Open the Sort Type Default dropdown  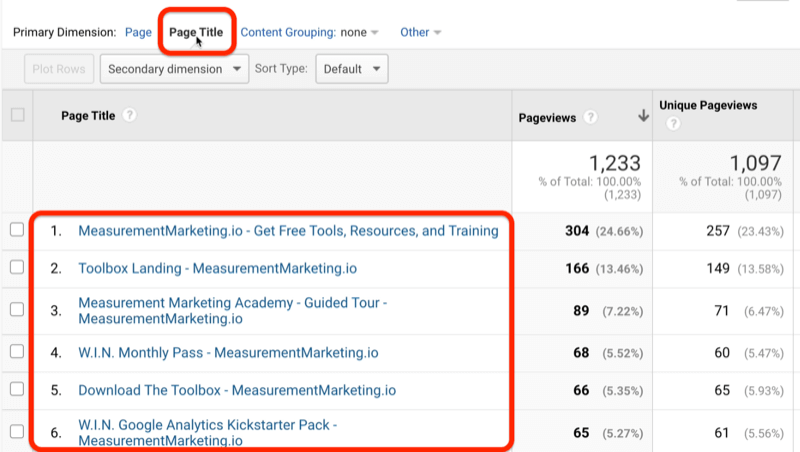click(x=352, y=69)
